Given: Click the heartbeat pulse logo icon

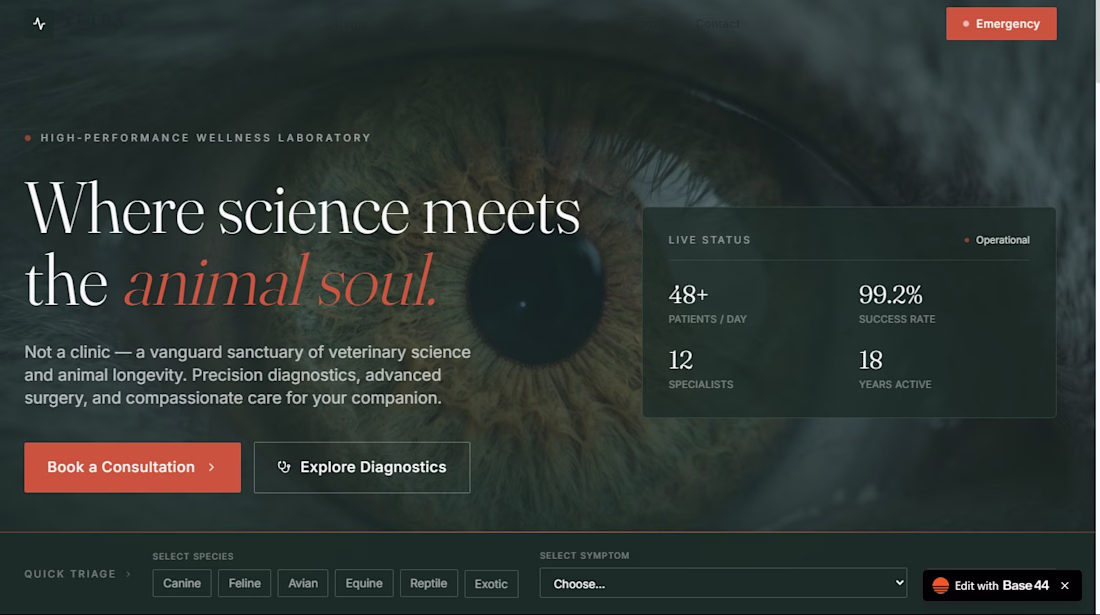Looking at the screenshot, I should click(x=39, y=24).
